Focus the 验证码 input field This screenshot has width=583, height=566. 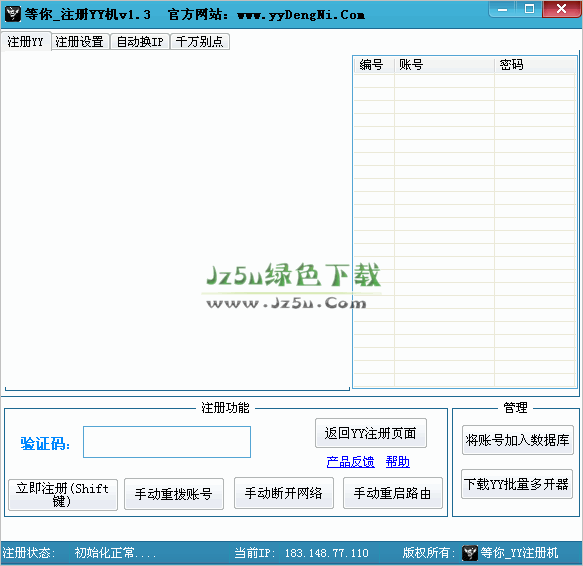point(167,442)
